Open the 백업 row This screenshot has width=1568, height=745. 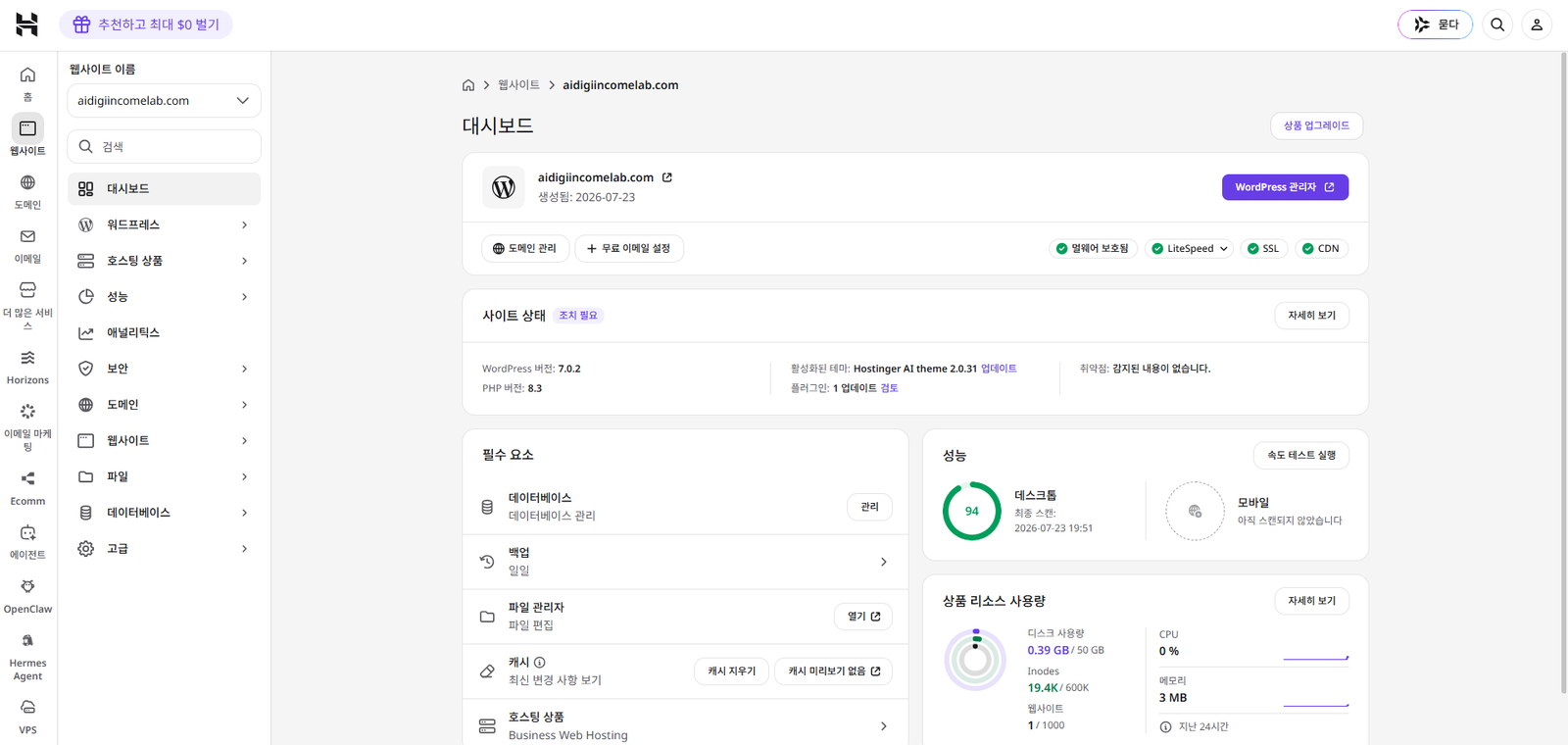[x=685, y=562]
